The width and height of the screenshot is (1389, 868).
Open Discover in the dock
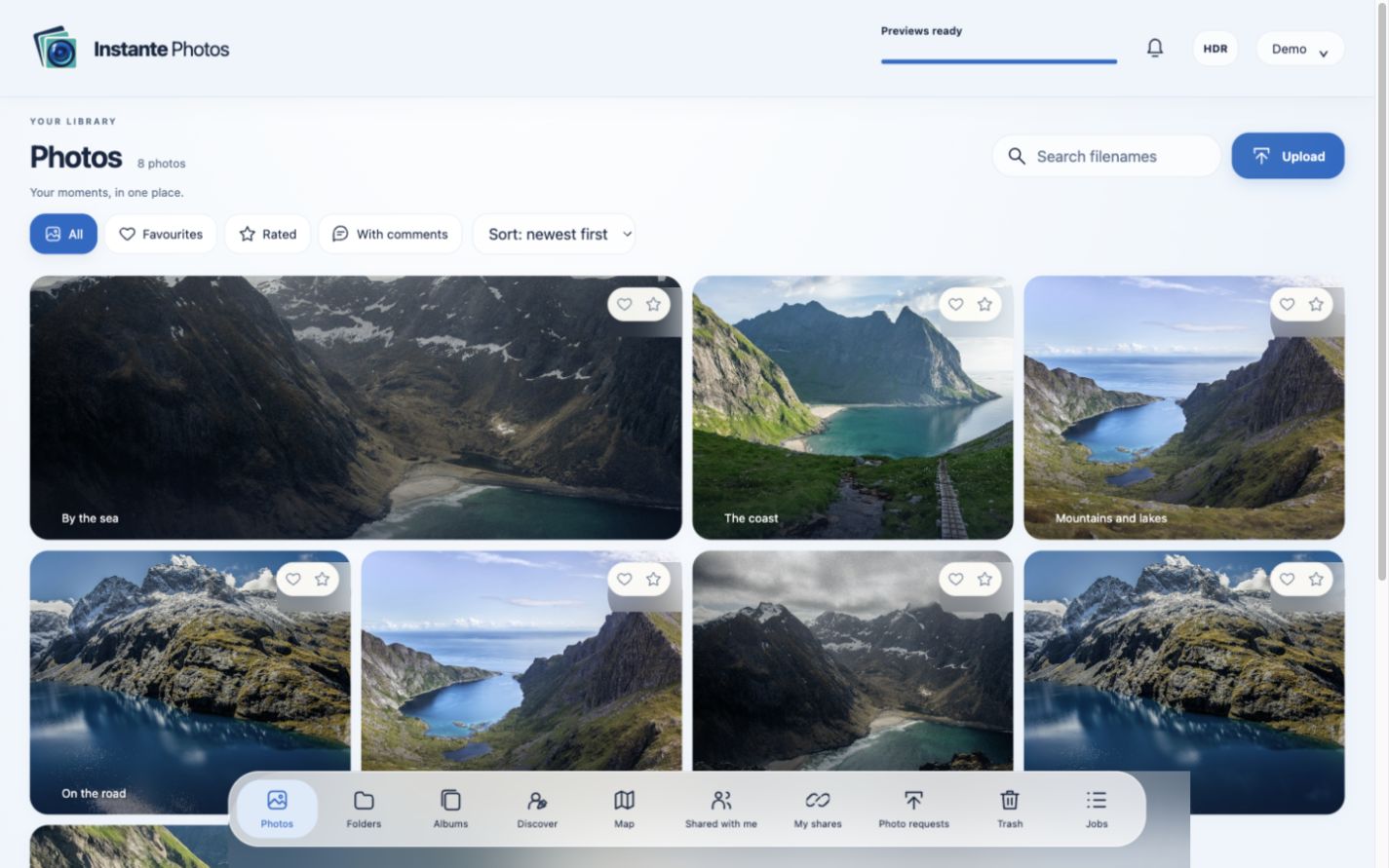537,809
